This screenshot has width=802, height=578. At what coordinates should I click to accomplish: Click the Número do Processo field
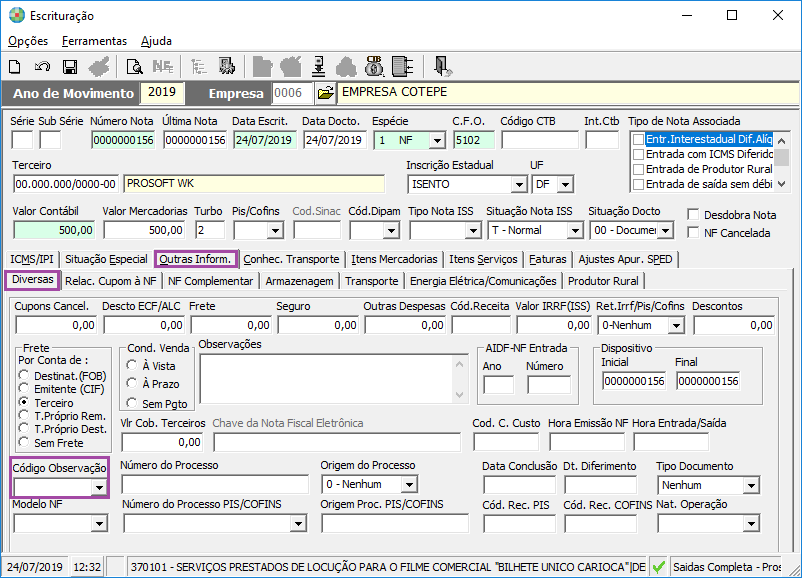tap(214, 485)
